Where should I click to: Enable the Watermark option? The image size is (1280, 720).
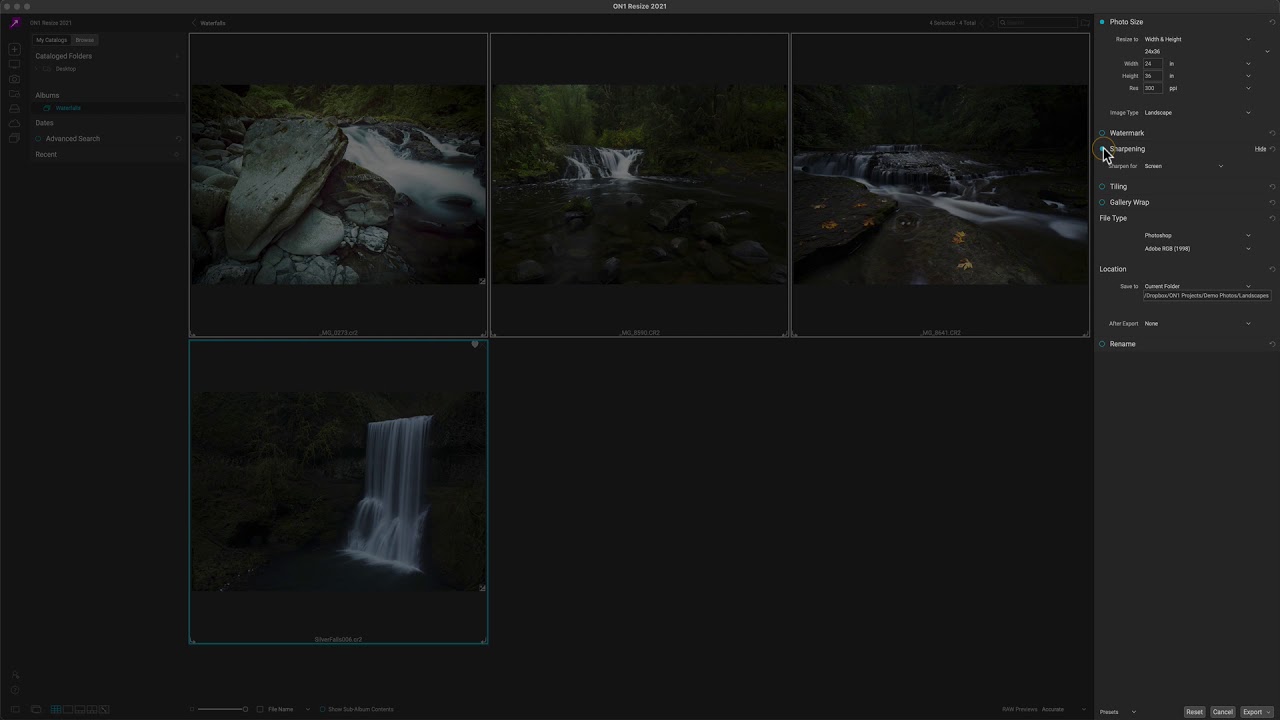[1102, 133]
